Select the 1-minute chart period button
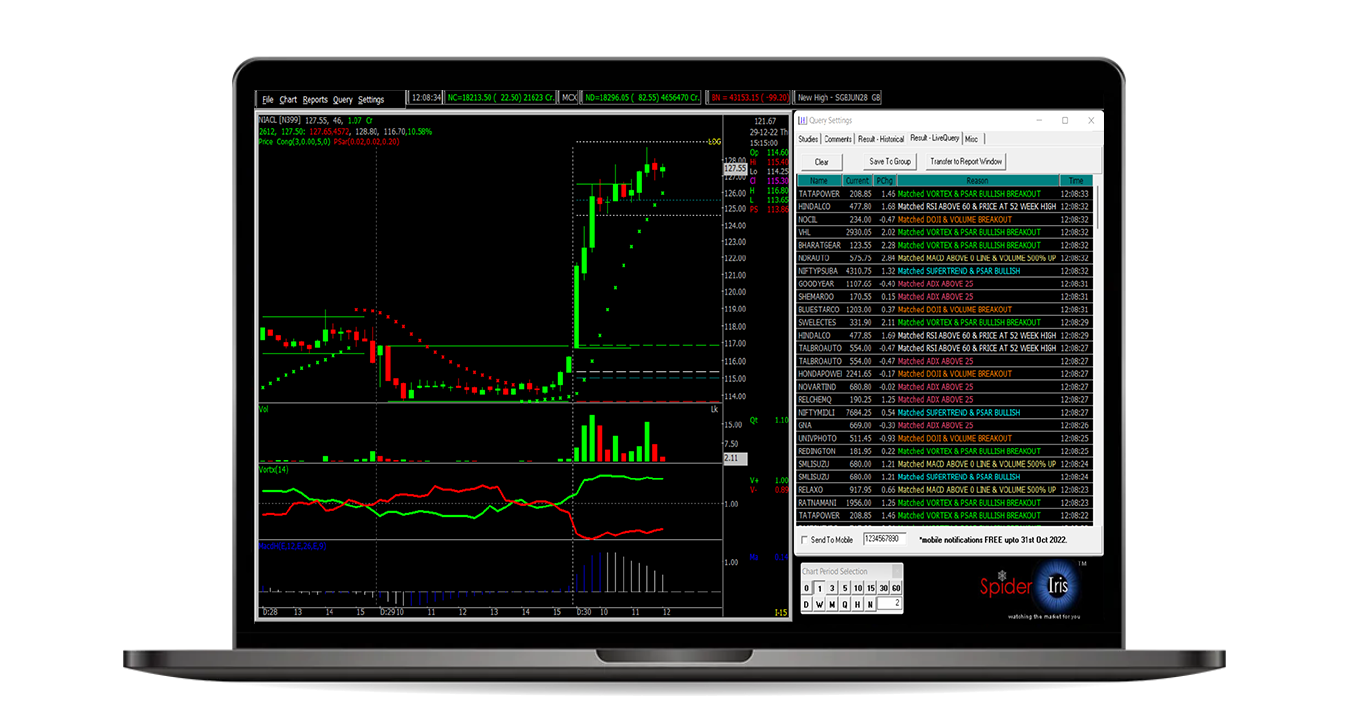The height and width of the screenshot is (728, 1366). click(x=820, y=588)
